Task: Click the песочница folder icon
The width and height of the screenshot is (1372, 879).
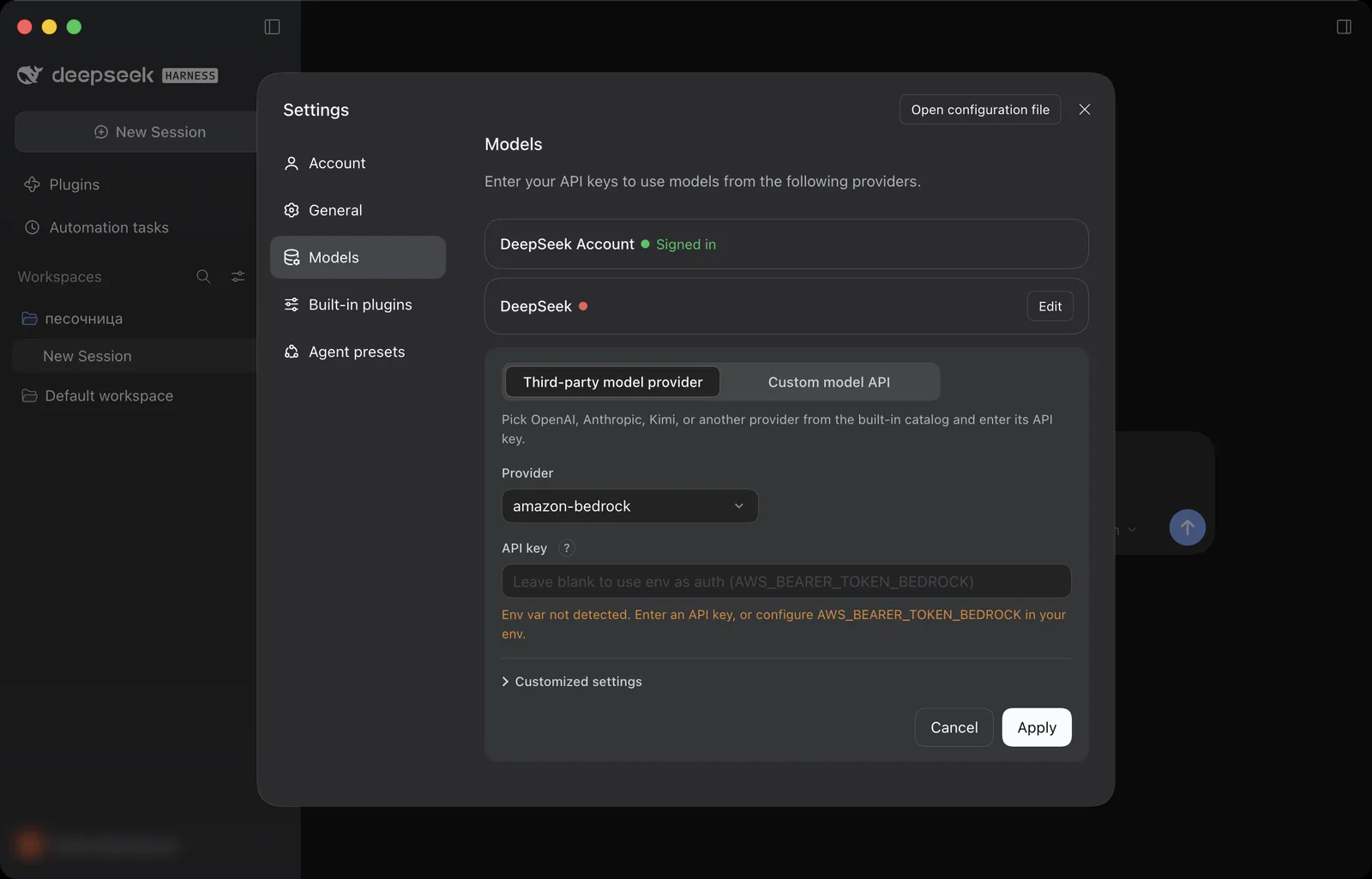Action: (x=29, y=318)
